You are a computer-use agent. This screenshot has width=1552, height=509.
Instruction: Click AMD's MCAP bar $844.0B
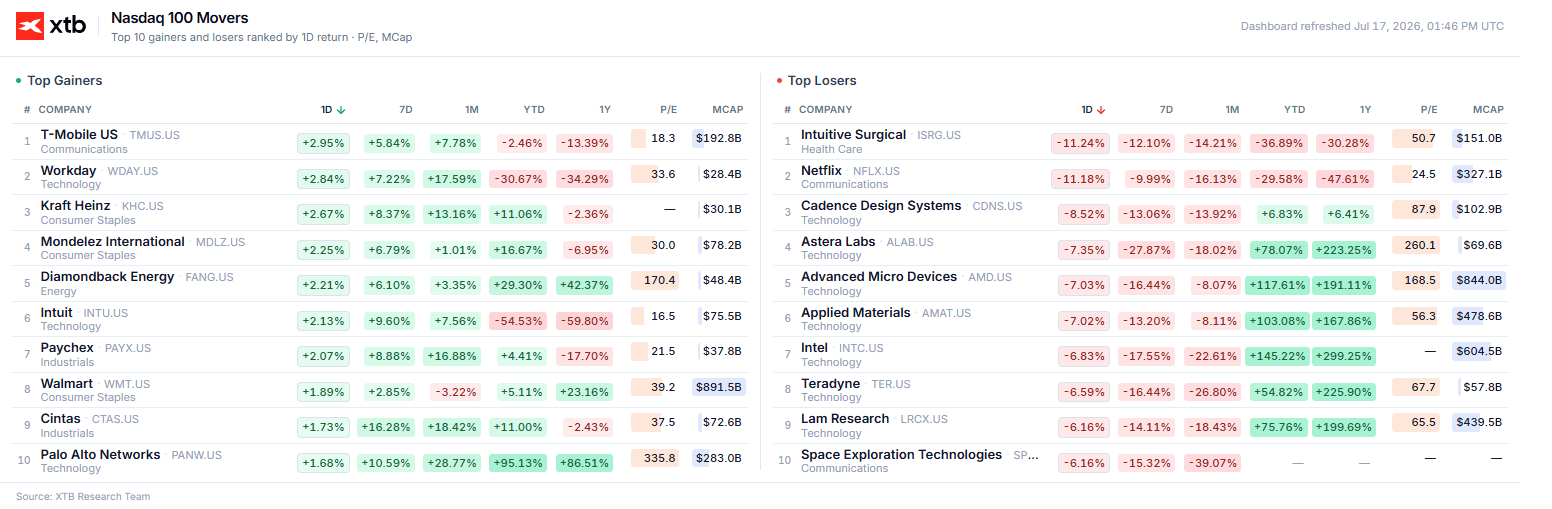coord(1479,280)
